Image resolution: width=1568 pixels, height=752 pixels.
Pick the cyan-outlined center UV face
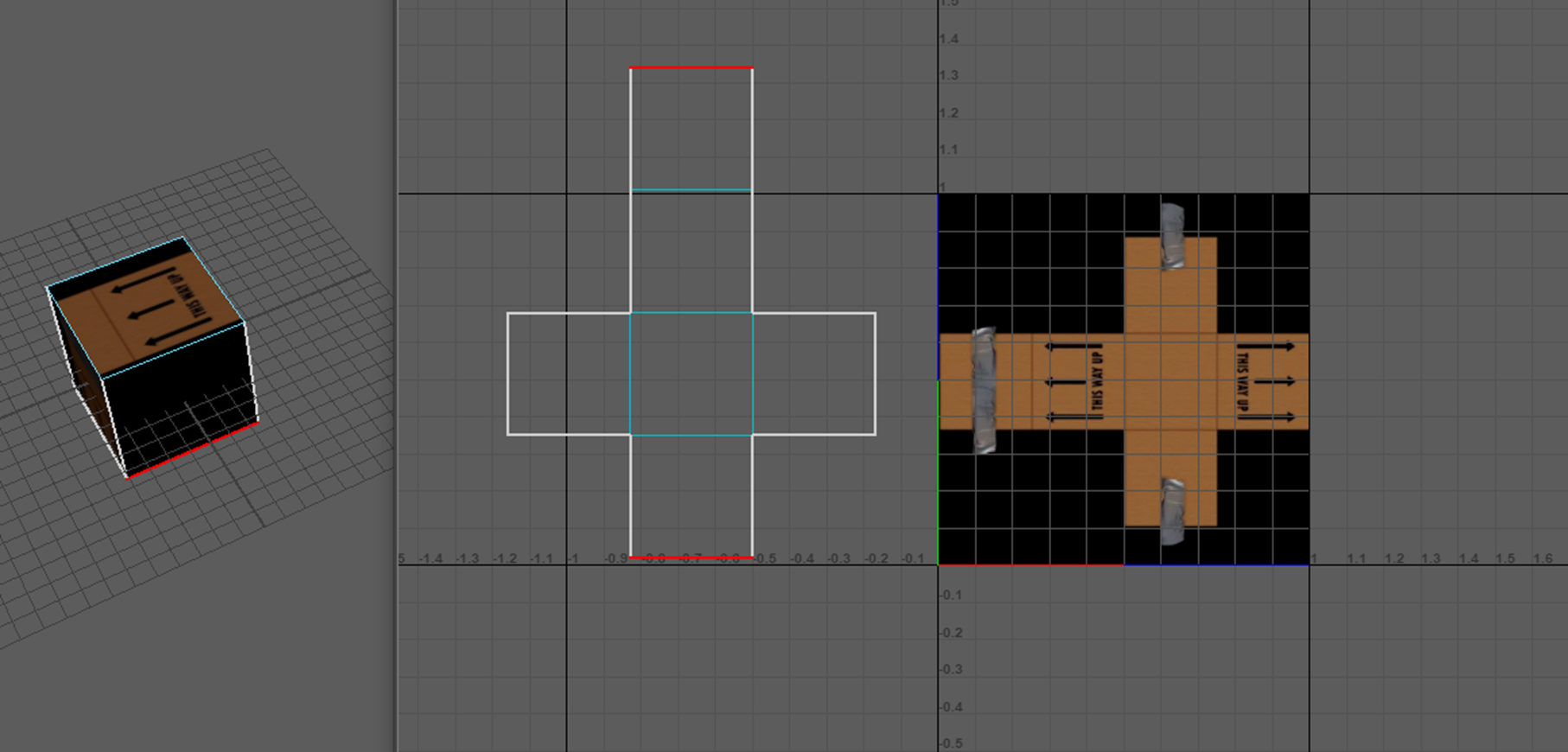click(x=692, y=373)
